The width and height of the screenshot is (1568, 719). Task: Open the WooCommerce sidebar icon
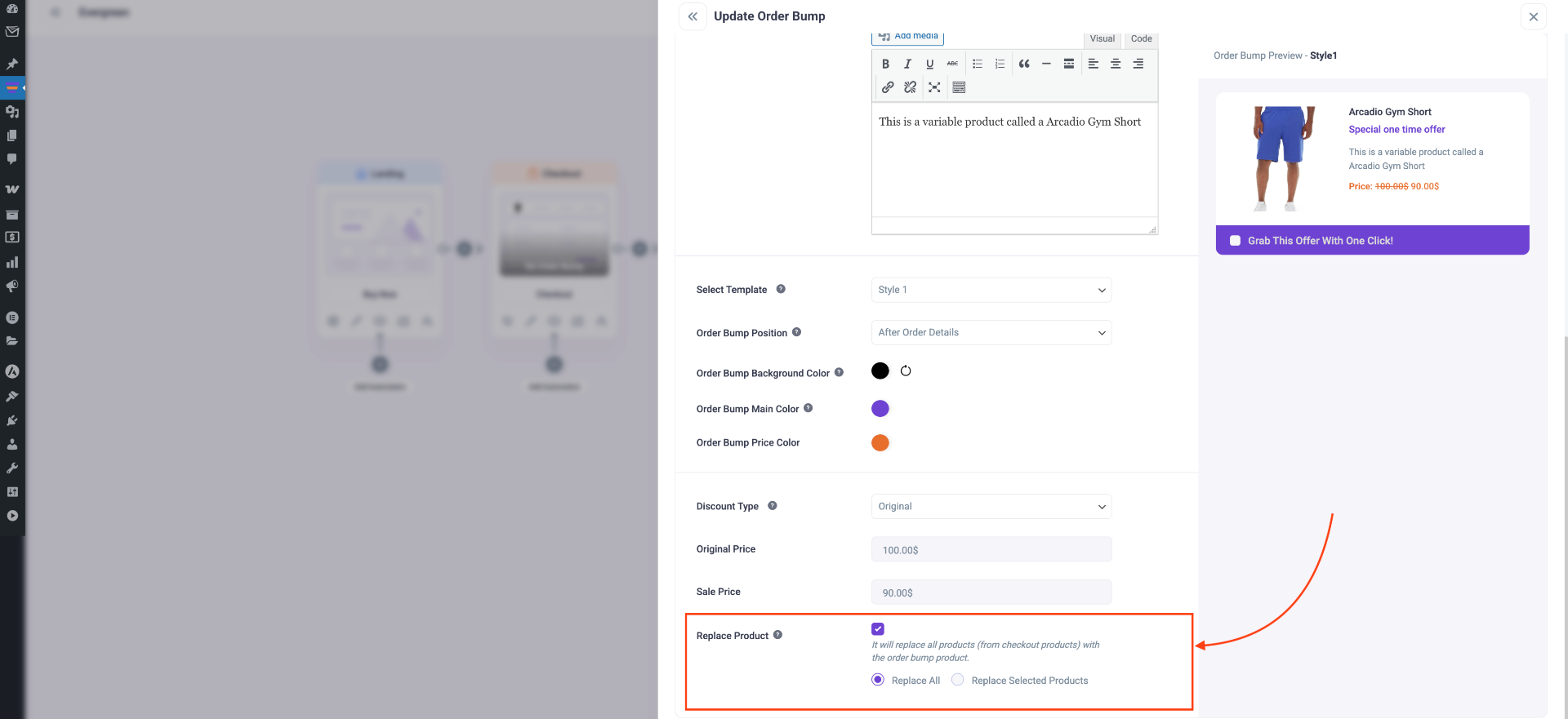[x=12, y=189]
